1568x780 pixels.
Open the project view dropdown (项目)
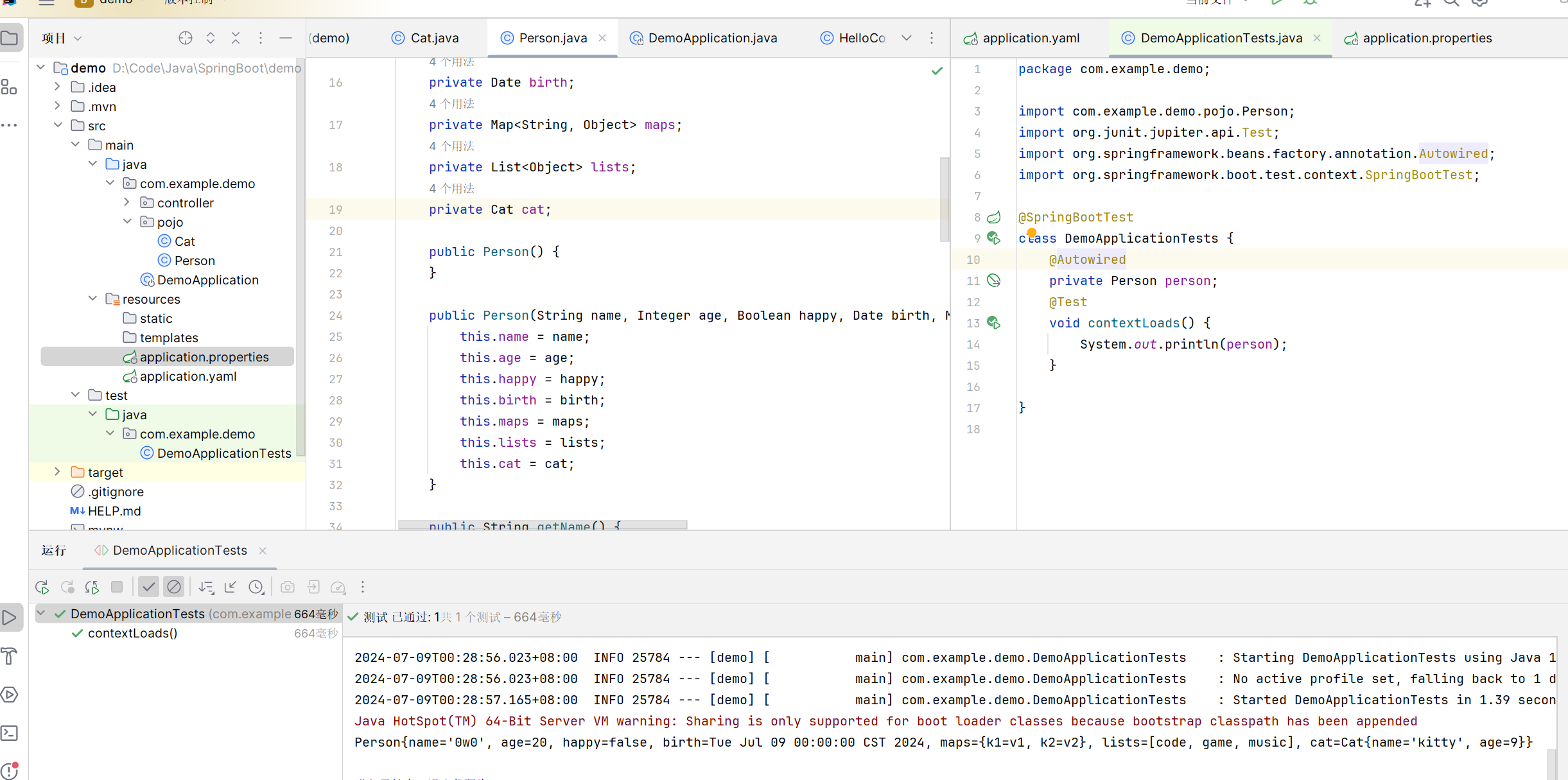(62, 39)
